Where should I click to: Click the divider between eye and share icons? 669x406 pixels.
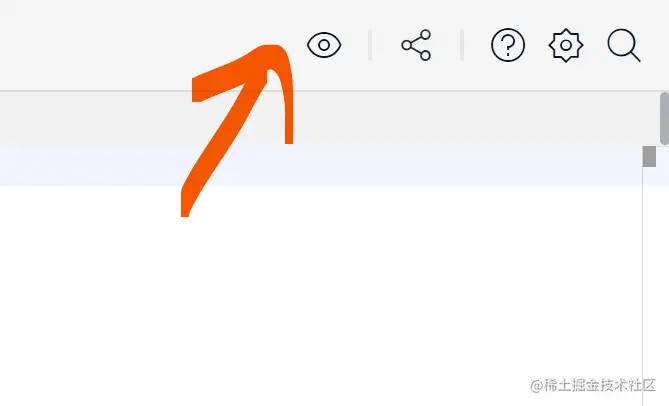pyautogui.click(x=370, y=45)
